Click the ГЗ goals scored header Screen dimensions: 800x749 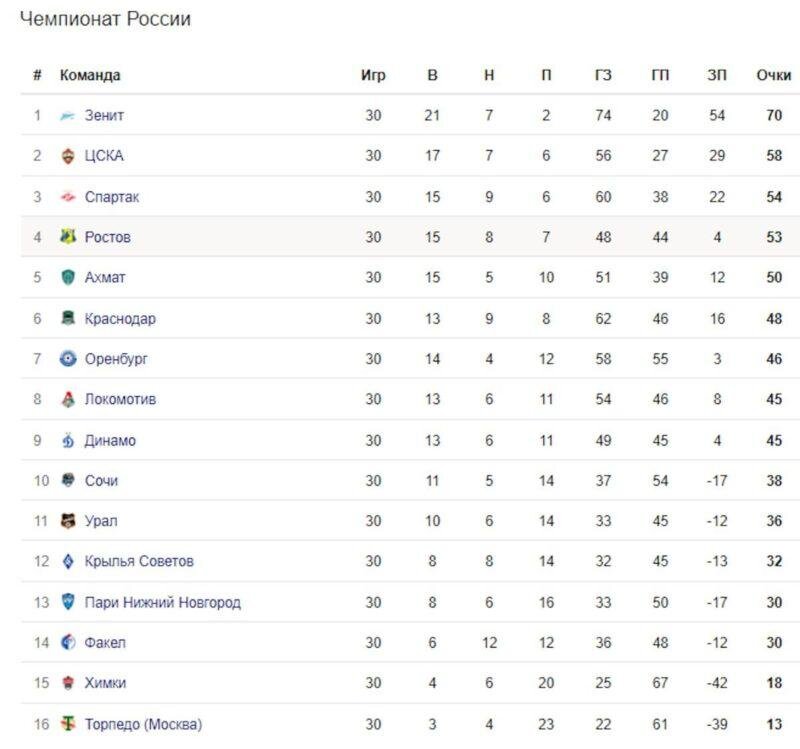(x=603, y=75)
